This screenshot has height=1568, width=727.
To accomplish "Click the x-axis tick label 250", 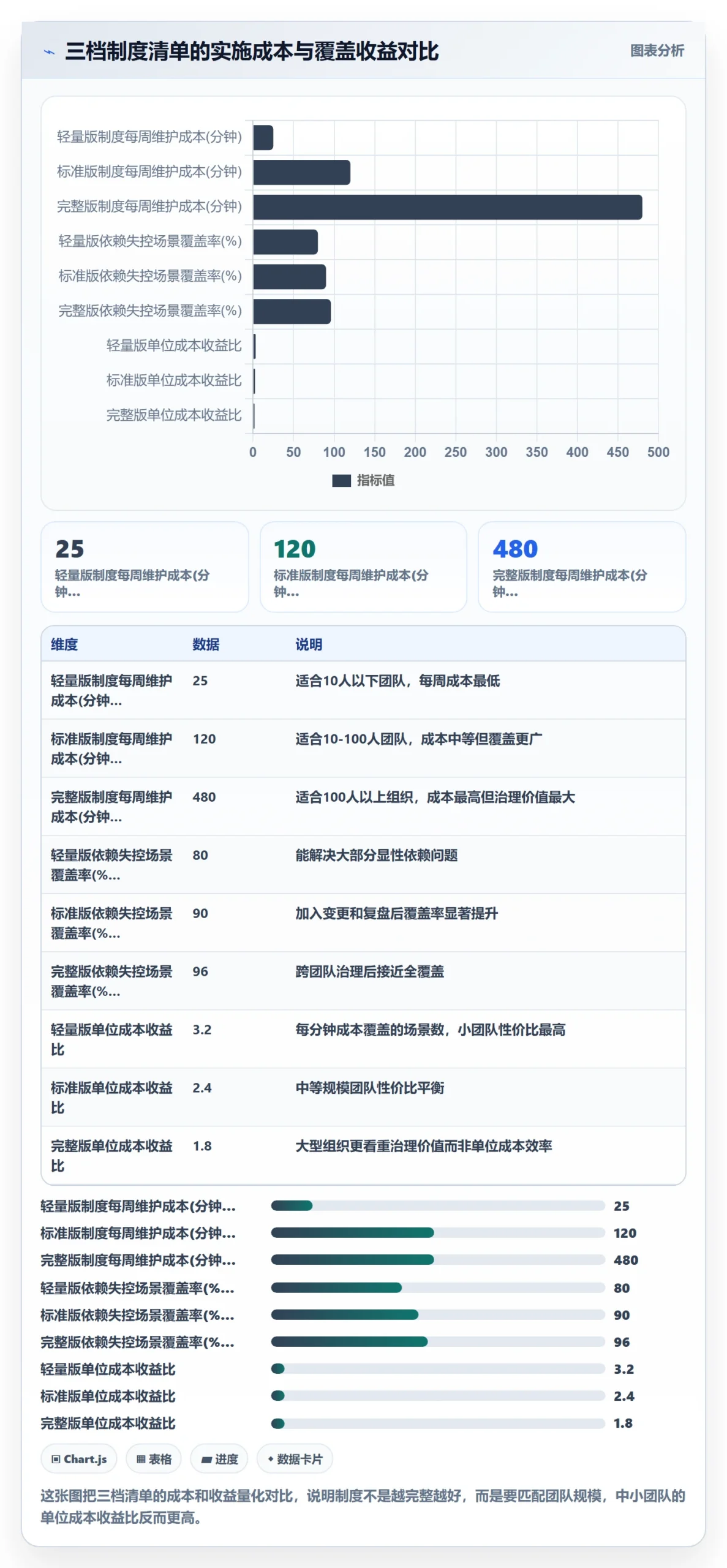I will point(456,452).
